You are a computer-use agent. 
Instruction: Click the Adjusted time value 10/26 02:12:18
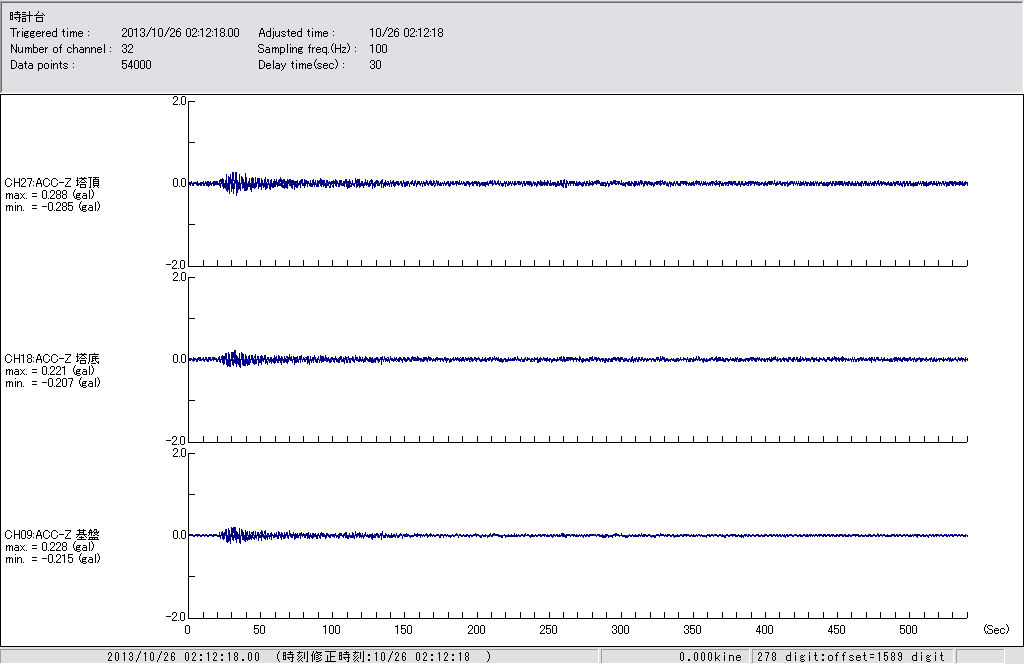[x=406, y=33]
